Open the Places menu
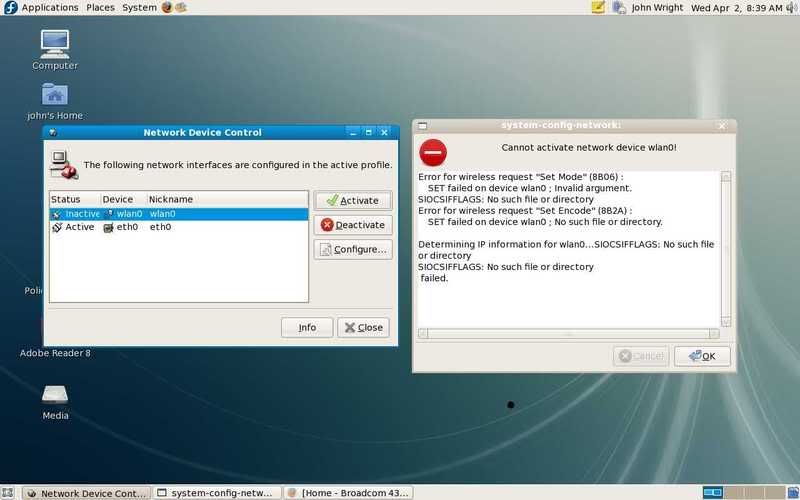The image size is (800, 500). point(100,8)
